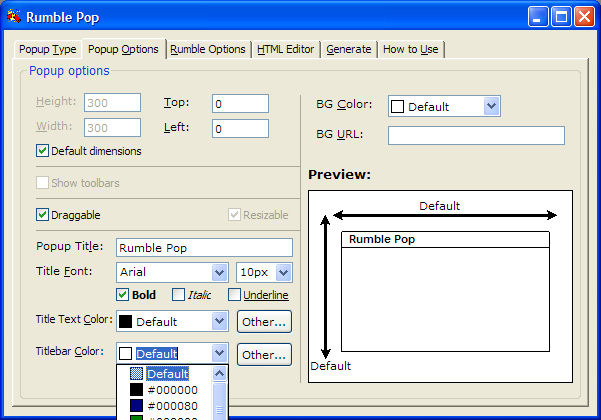Disable the Bold checkbox

123,295
